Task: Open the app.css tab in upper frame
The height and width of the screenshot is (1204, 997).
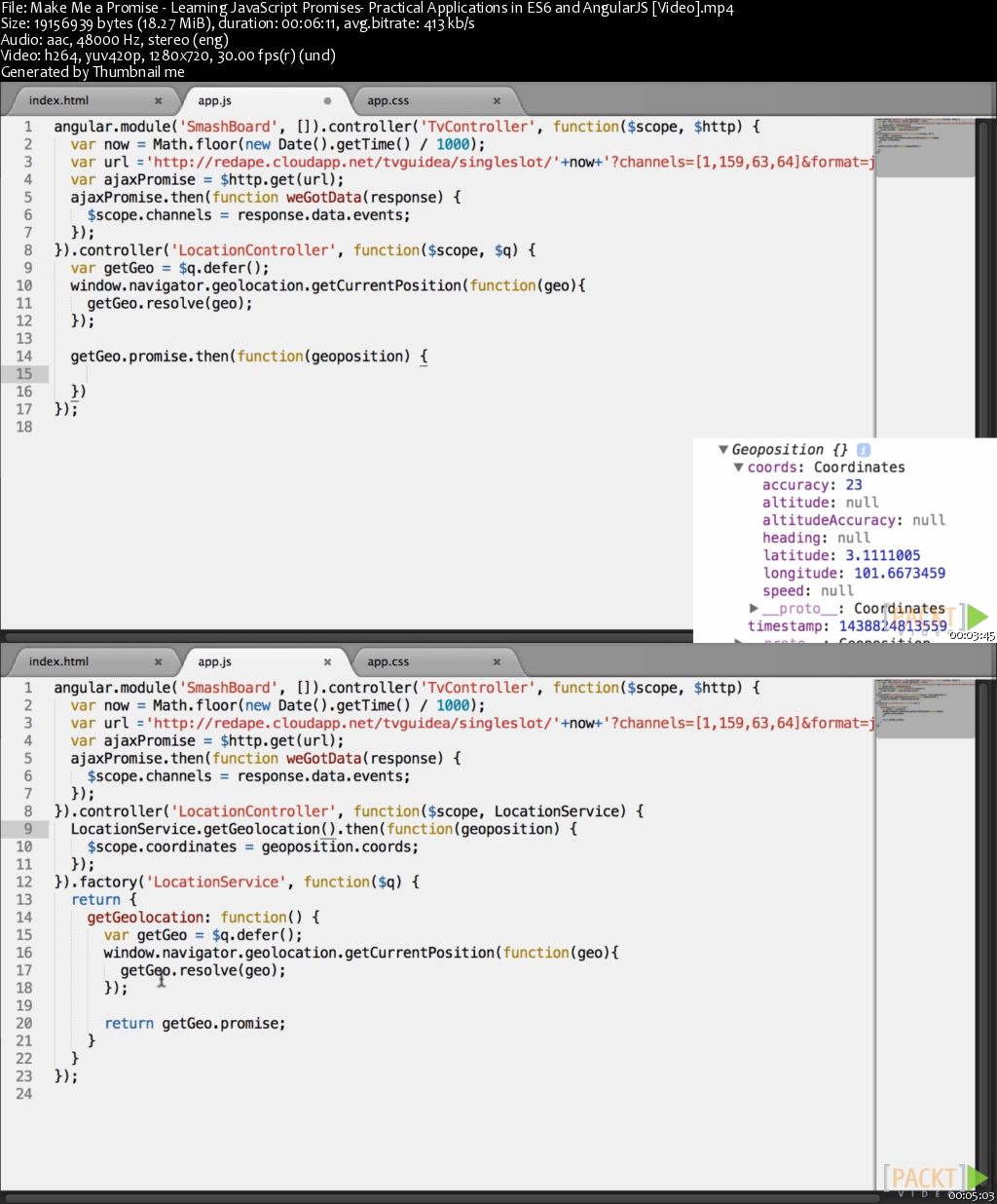Action: [x=388, y=100]
